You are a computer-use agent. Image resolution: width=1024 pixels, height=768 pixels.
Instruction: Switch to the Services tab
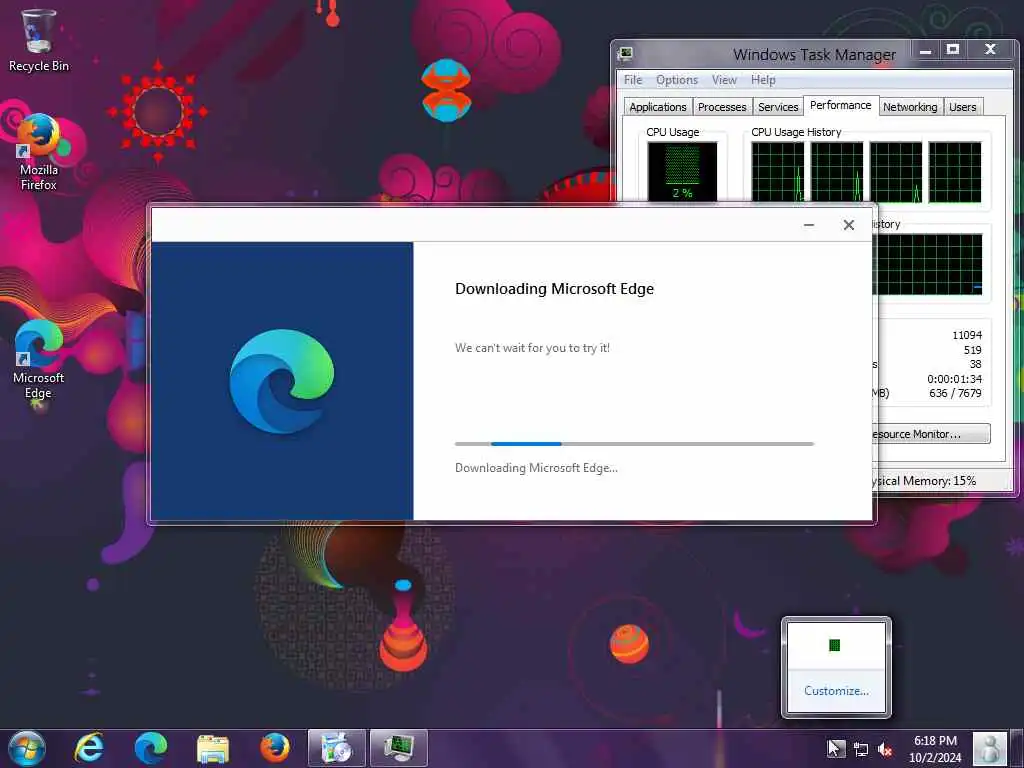pos(778,107)
